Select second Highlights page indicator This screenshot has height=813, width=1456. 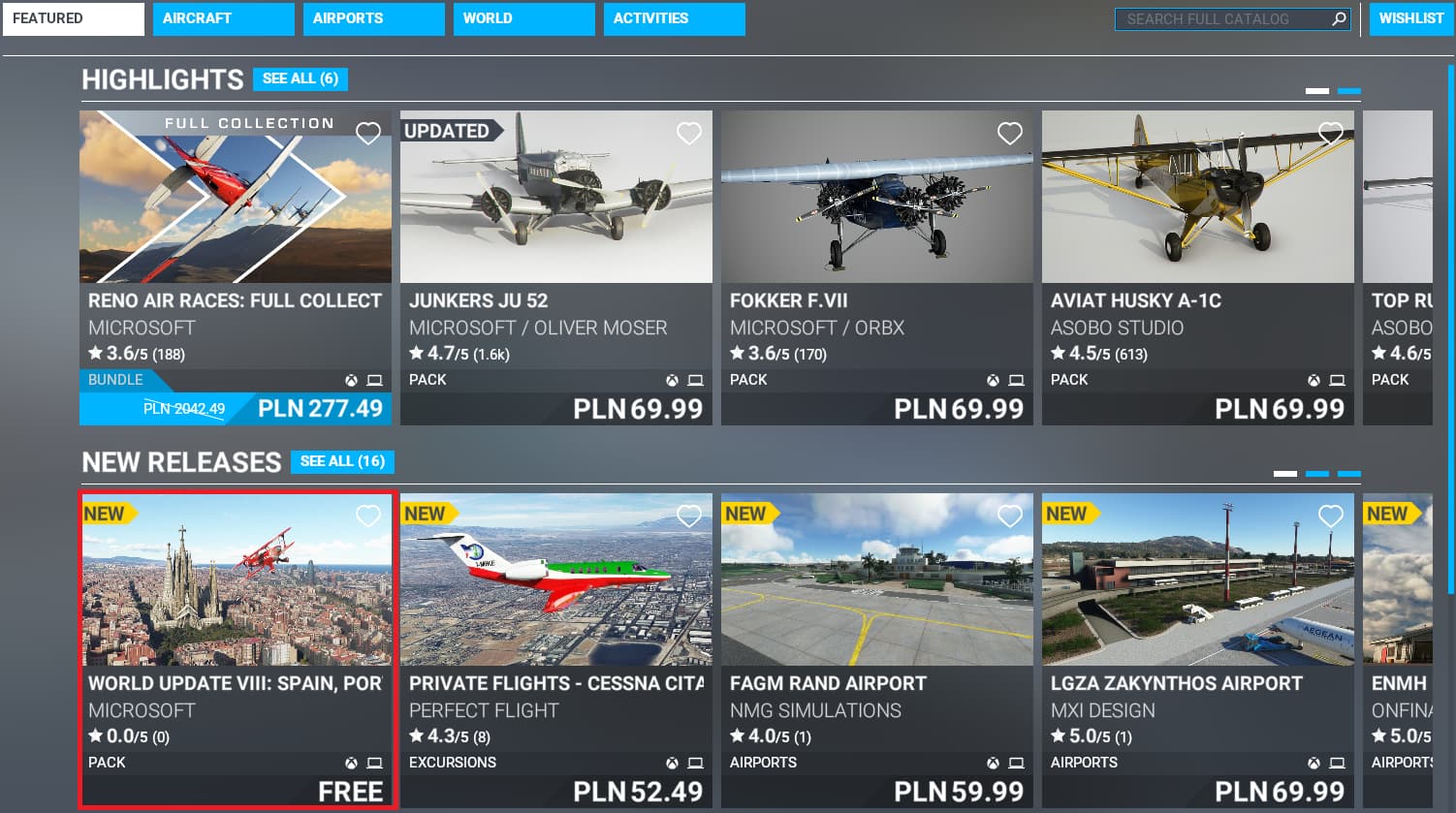point(1349,91)
